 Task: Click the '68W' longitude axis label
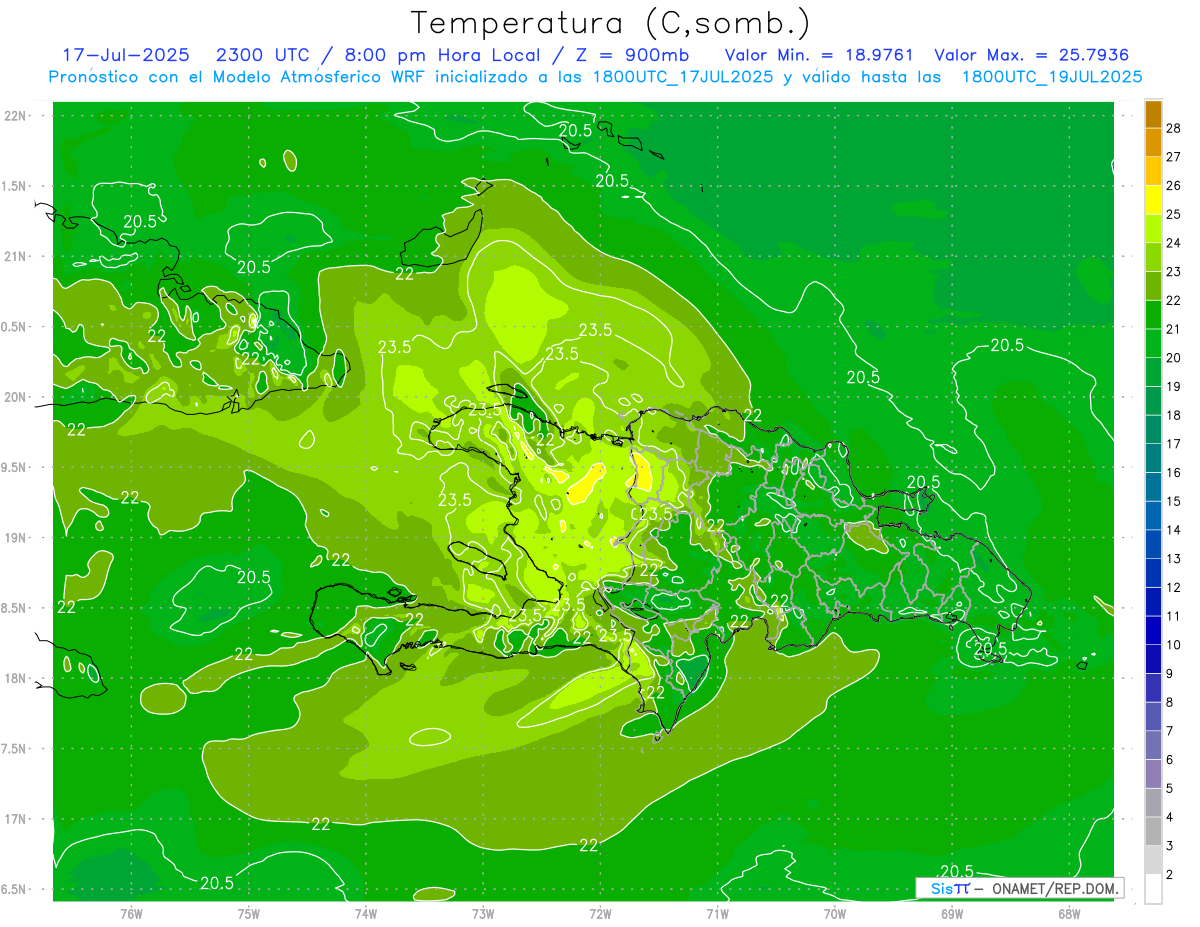coord(1069,914)
